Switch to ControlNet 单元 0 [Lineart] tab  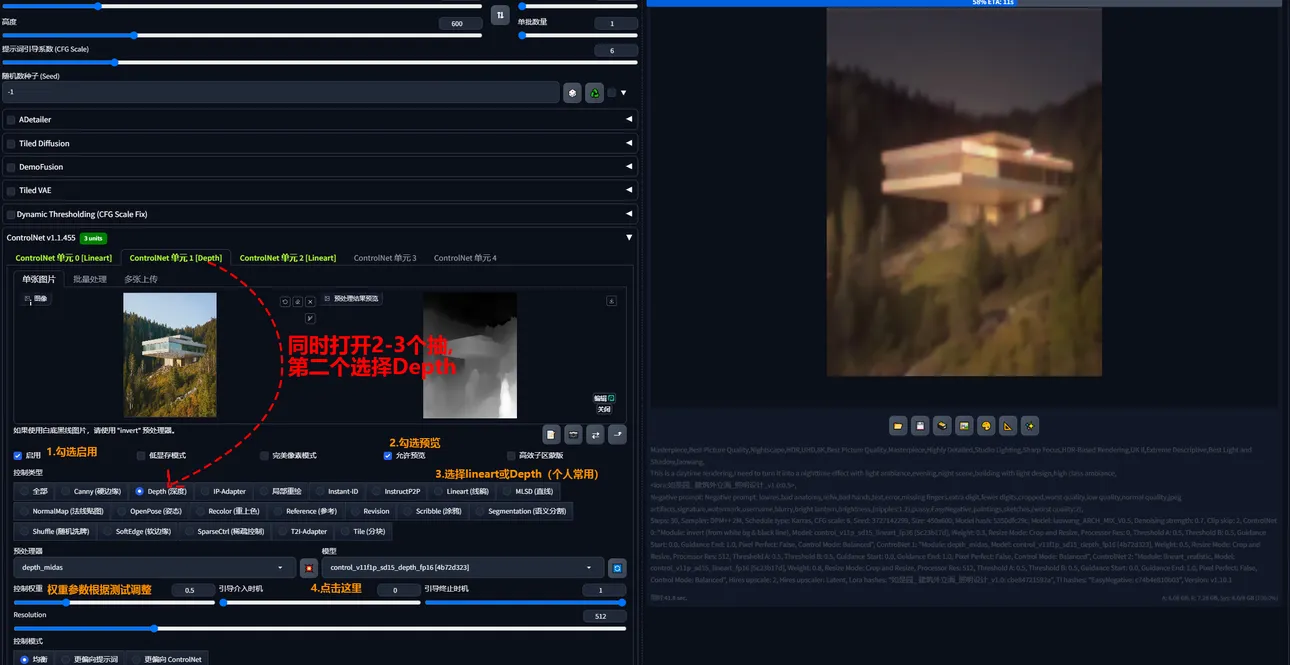(63, 258)
